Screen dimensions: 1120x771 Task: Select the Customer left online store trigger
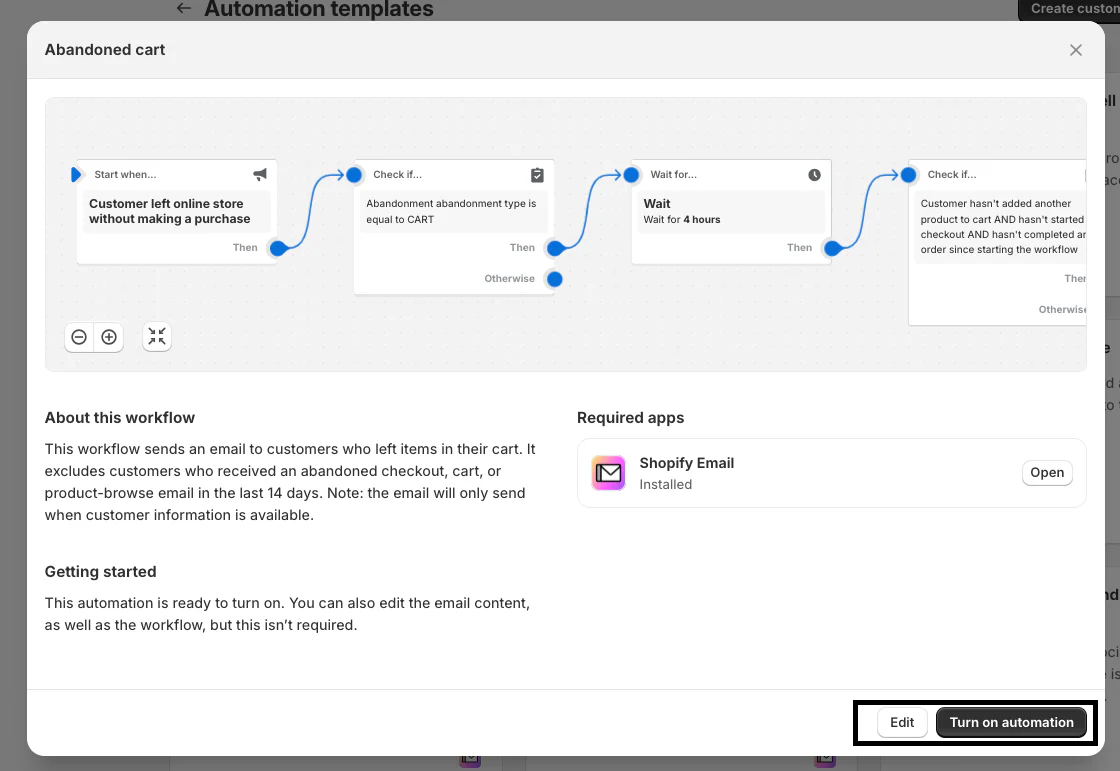(x=176, y=212)
